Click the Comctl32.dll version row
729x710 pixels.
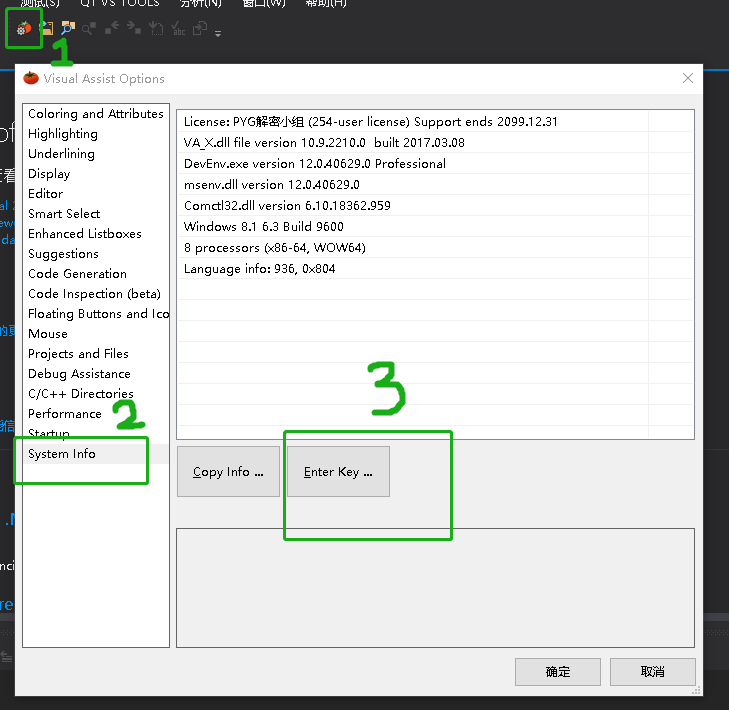435,206
